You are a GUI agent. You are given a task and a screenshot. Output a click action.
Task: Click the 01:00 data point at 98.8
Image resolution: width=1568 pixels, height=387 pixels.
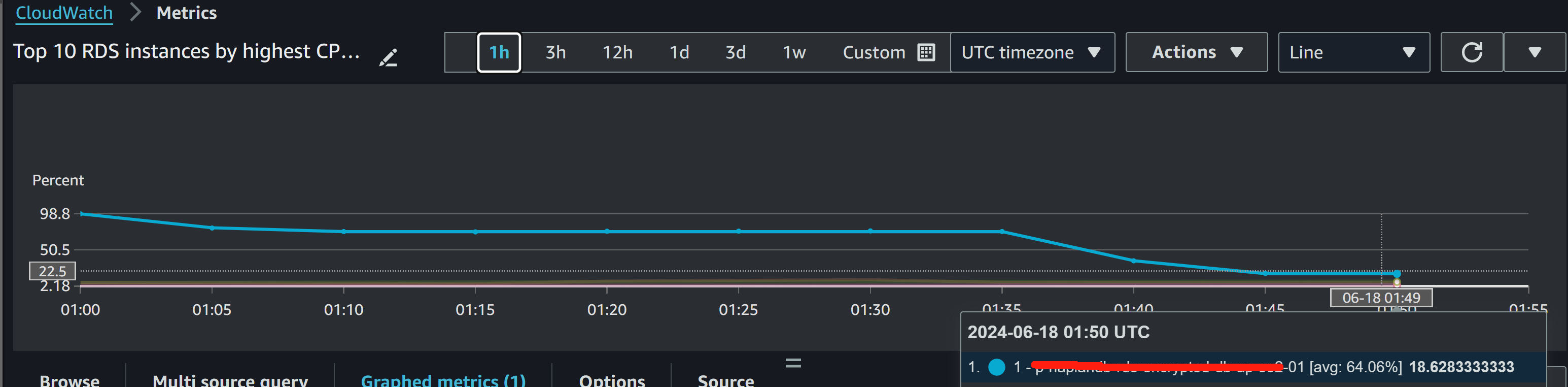[x=81, y=214]
